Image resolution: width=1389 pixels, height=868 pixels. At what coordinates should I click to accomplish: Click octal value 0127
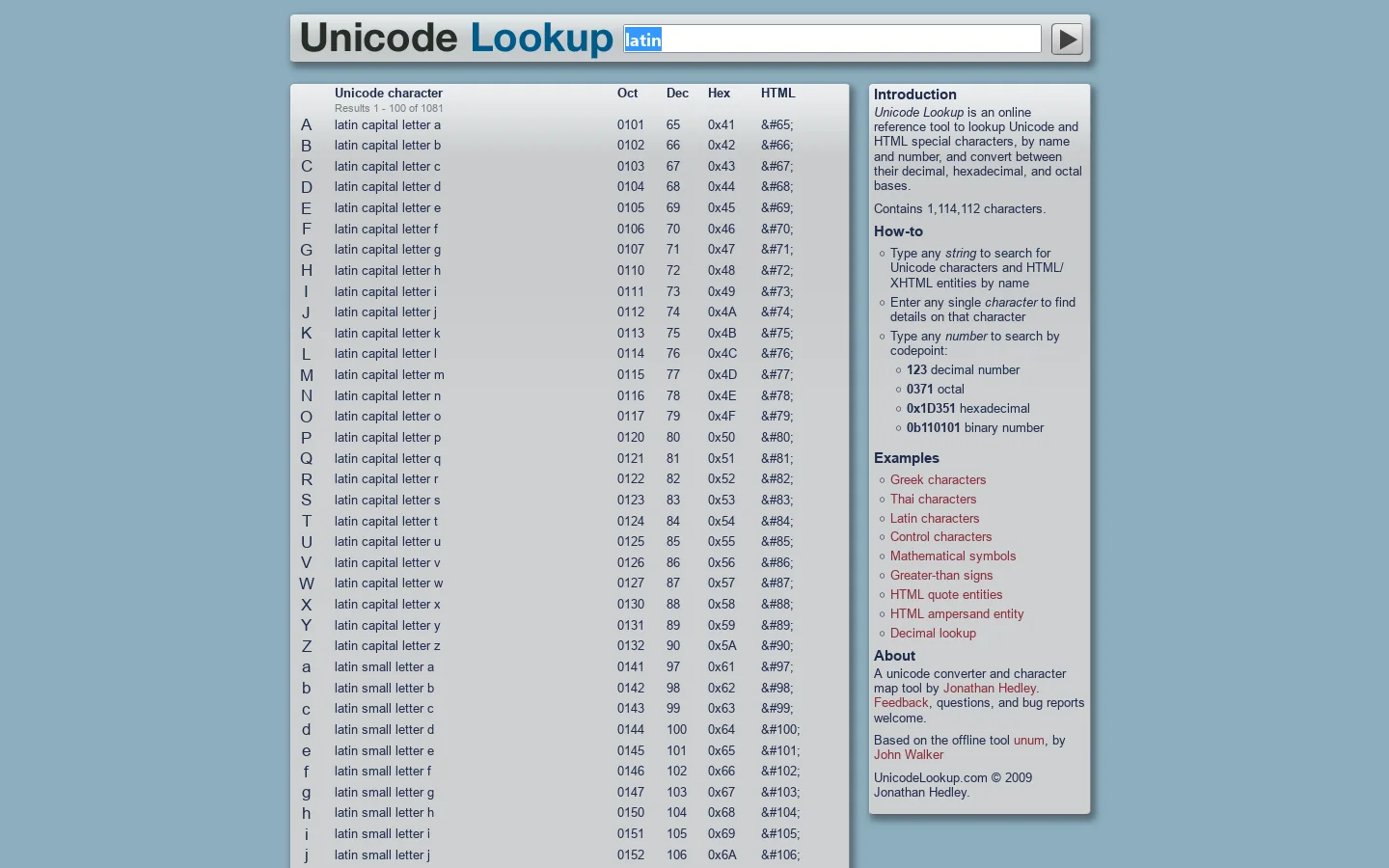pos(631,583)
